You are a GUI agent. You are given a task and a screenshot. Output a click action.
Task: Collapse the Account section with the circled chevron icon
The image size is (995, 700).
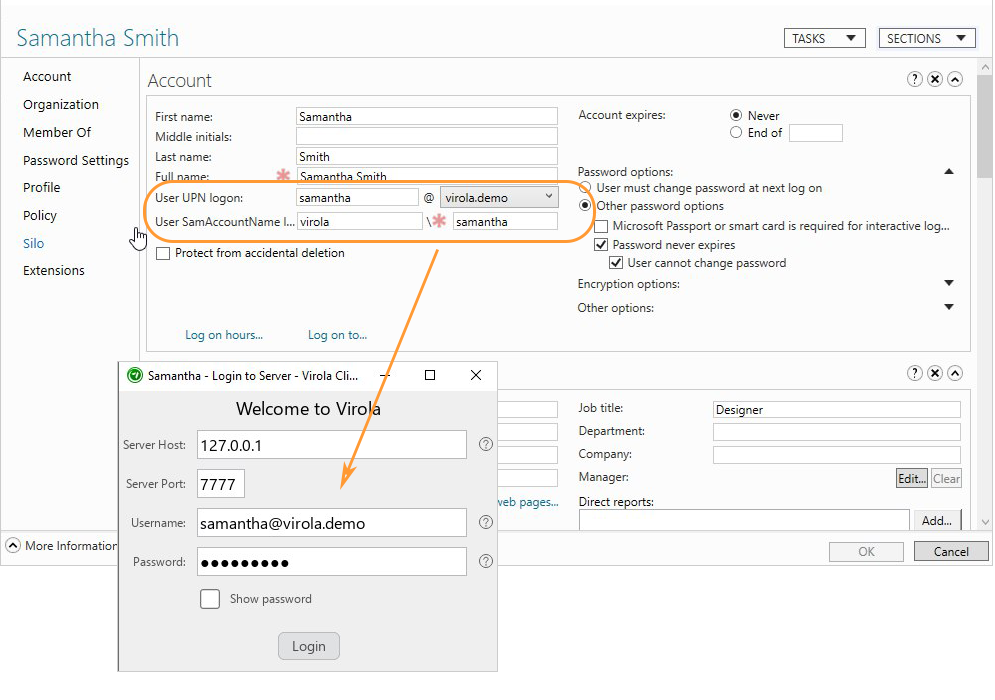click(x=955, y=79)
